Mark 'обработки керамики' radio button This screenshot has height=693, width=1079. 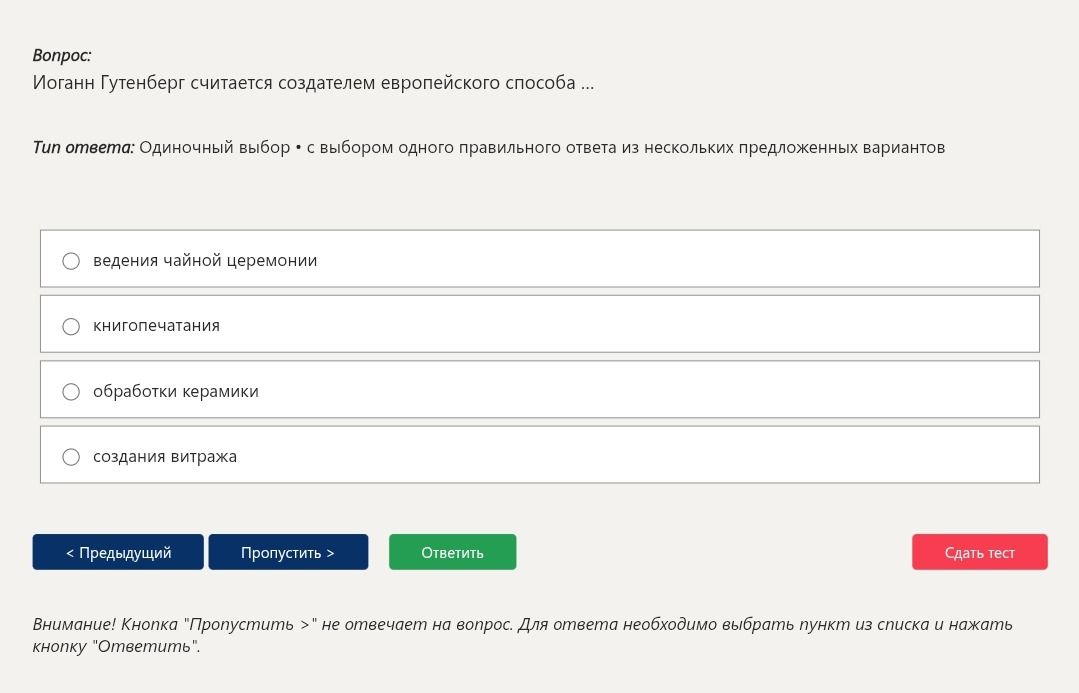[x=71, y=392]
